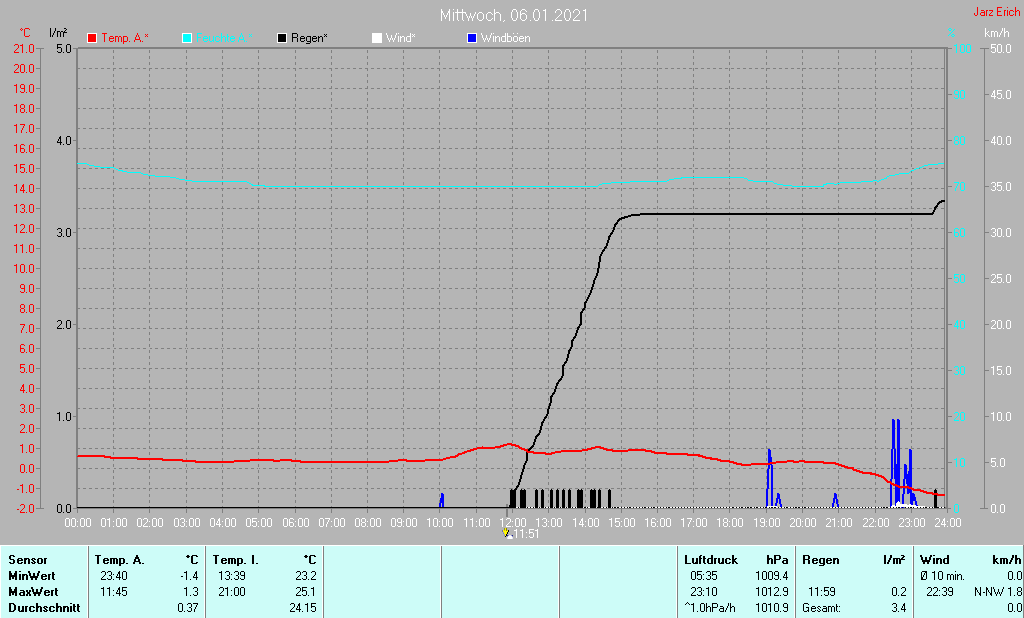This screenshot has width=1024, height=618.
Task: Click the '1012.9' maximum pressure value
Action: coord(771,592)
